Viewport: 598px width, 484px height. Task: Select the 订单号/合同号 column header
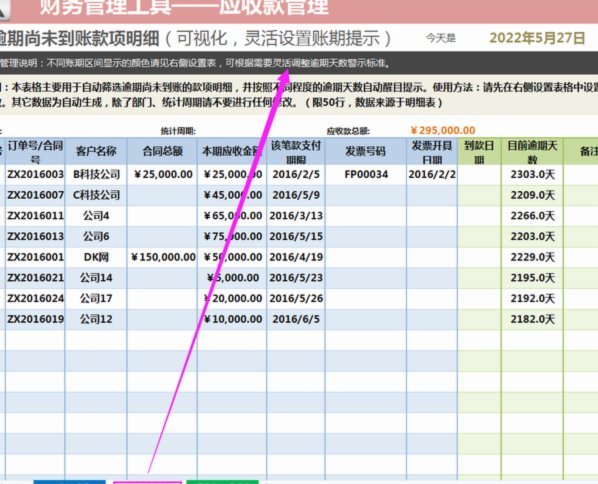click(x=35, y=151)
